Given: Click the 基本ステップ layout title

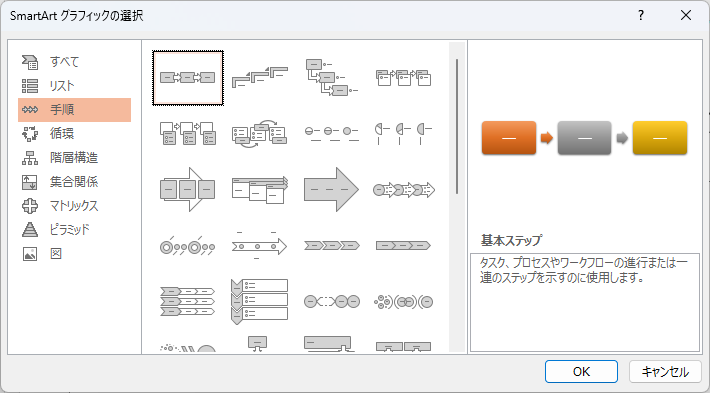Looking at the screenshot, I should click(x=511, y=240).
